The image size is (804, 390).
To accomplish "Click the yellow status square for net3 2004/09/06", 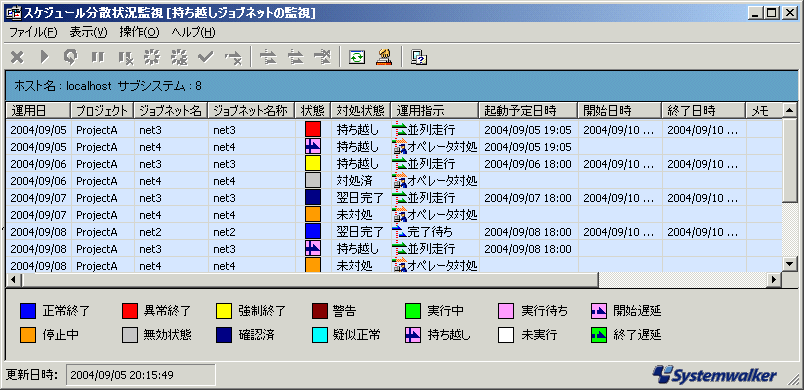I will [x=312, y=163].
